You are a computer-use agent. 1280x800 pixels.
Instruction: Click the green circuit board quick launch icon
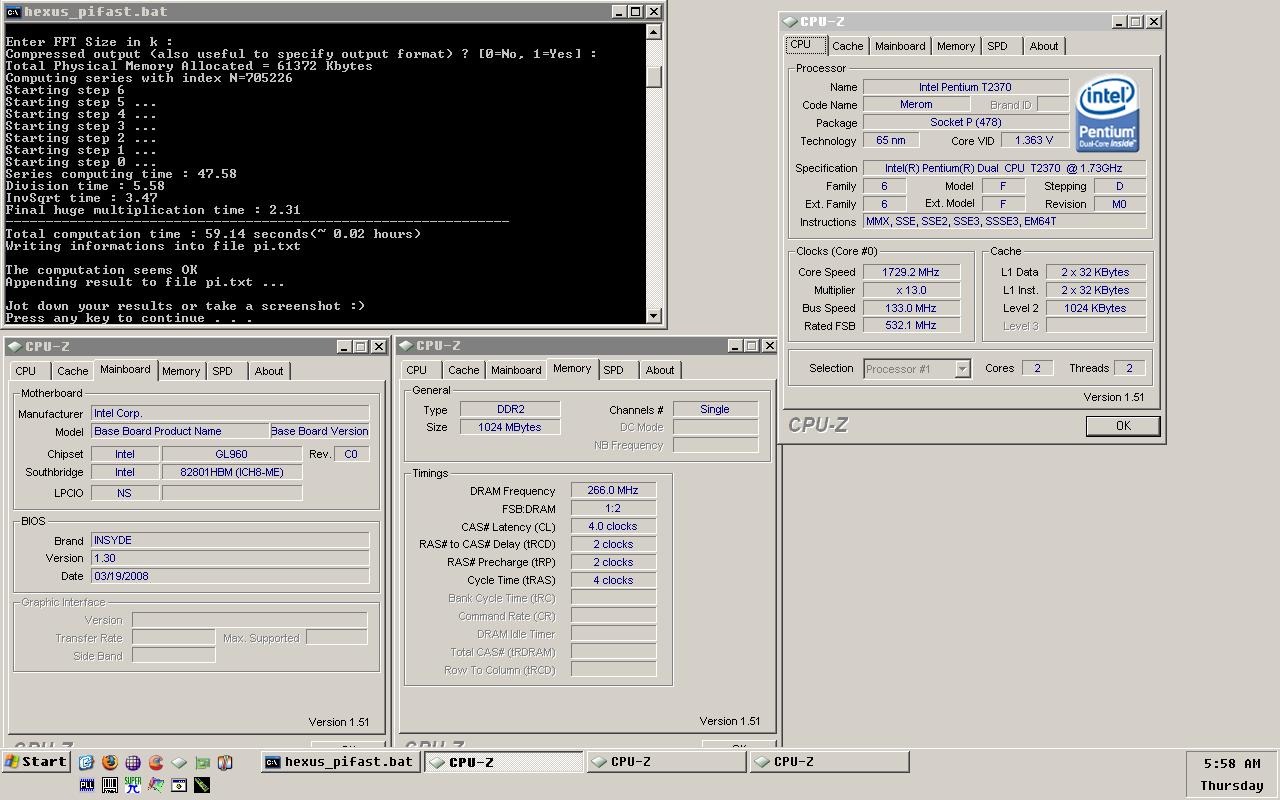click(202, 762)
